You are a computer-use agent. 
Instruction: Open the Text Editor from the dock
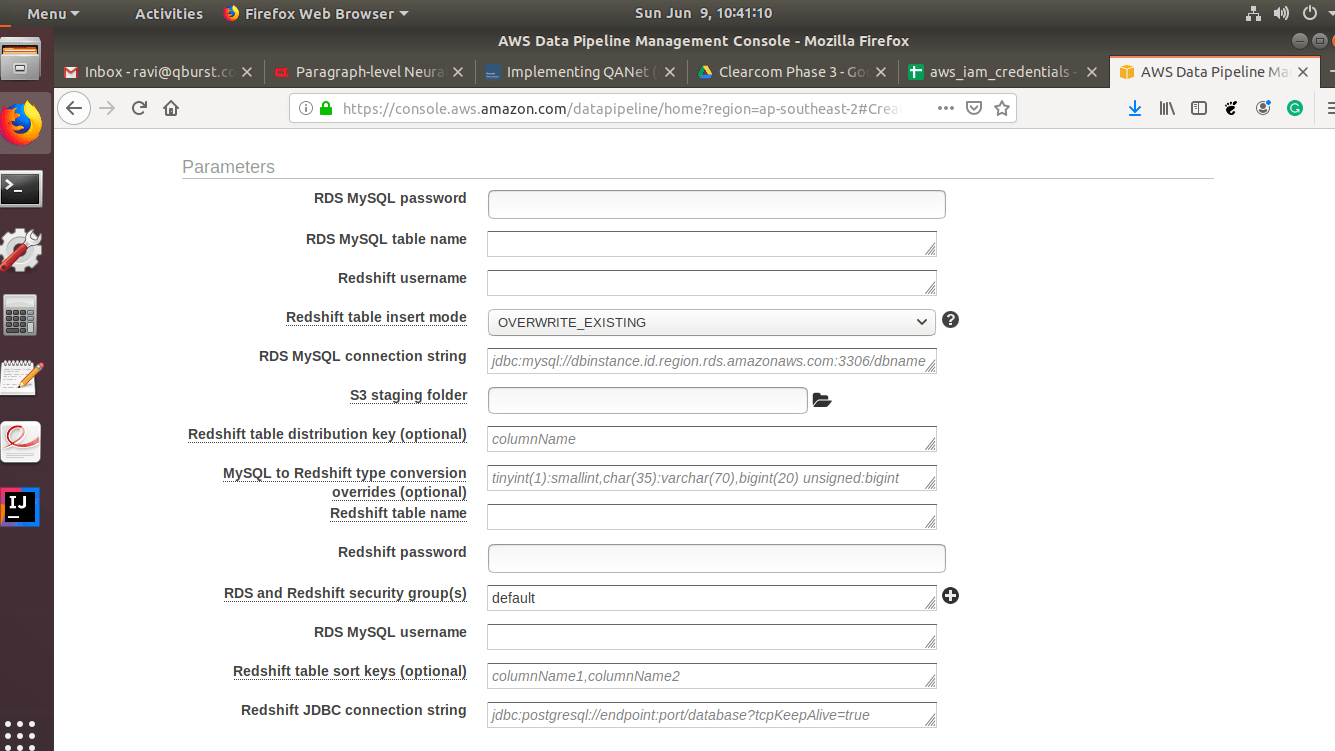(x=21, y=379)
